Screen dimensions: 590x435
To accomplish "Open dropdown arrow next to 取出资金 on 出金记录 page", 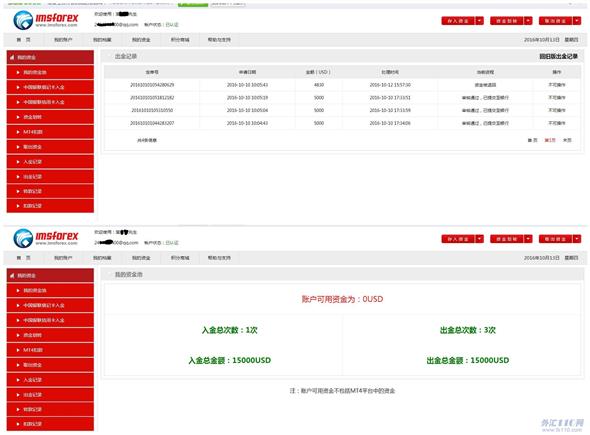I will [x=577, y=21].
